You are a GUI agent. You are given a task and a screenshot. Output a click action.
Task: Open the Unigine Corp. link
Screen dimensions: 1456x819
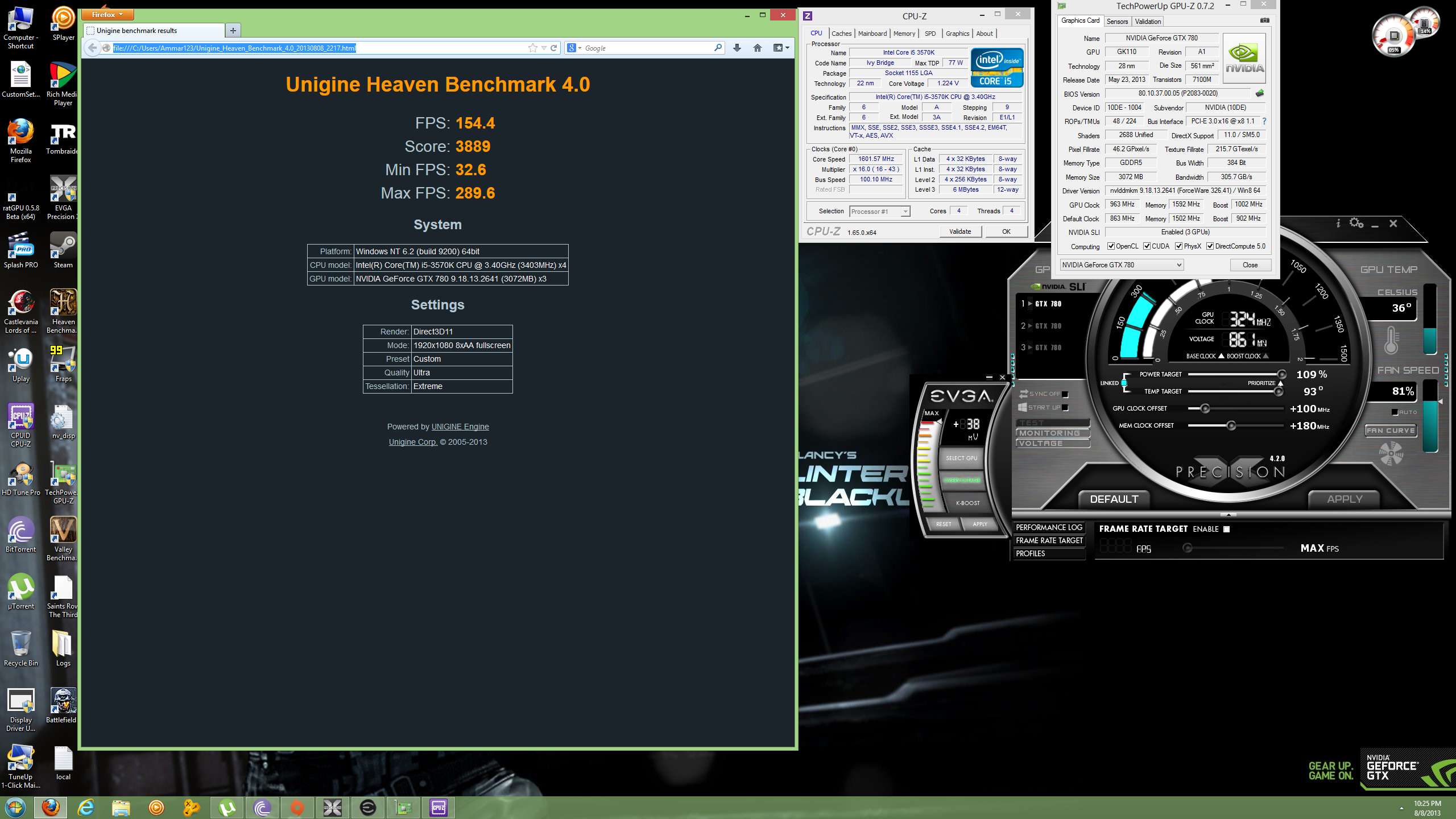point(413,442)
